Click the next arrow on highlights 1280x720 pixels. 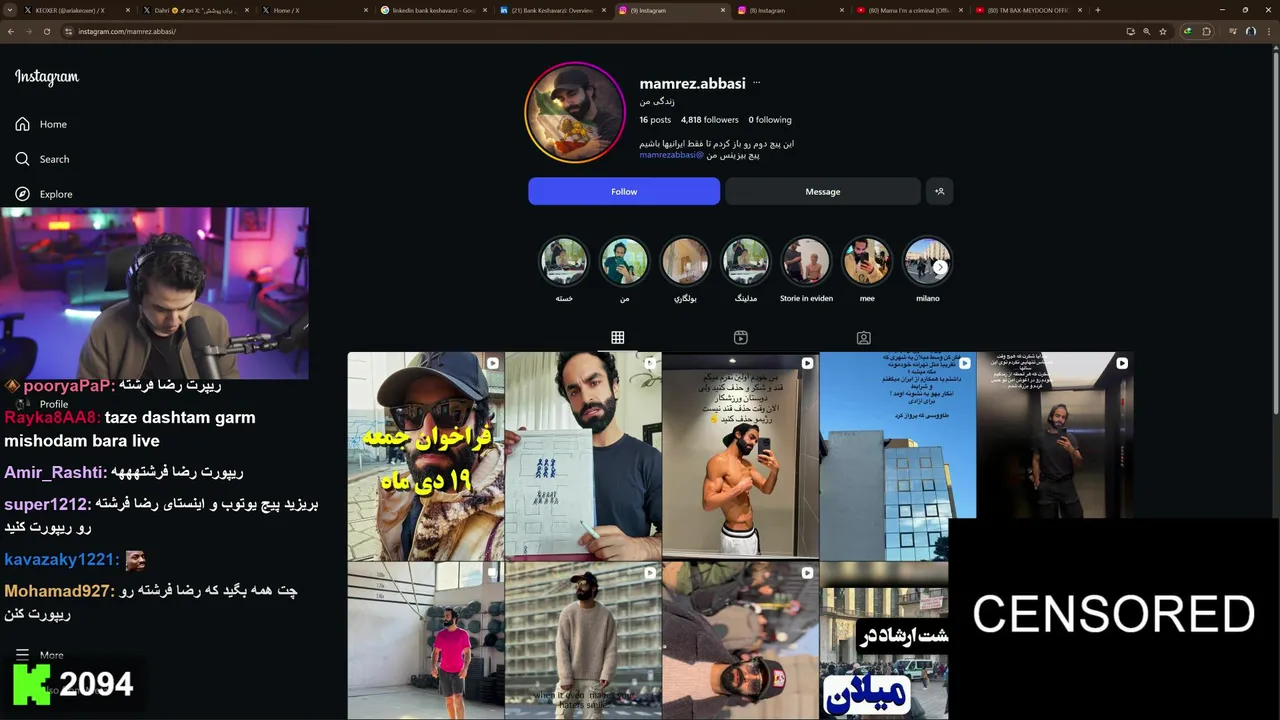tap(940, 267)
